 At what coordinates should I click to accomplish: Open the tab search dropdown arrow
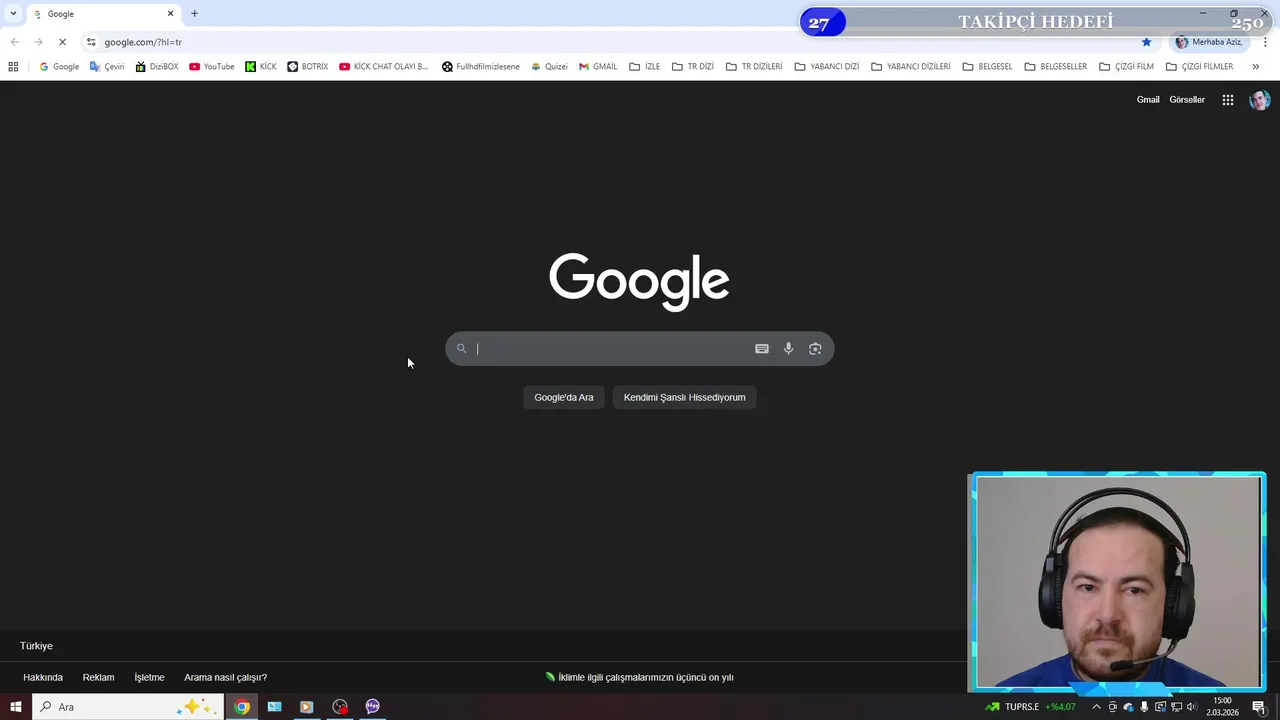point(13,14)
